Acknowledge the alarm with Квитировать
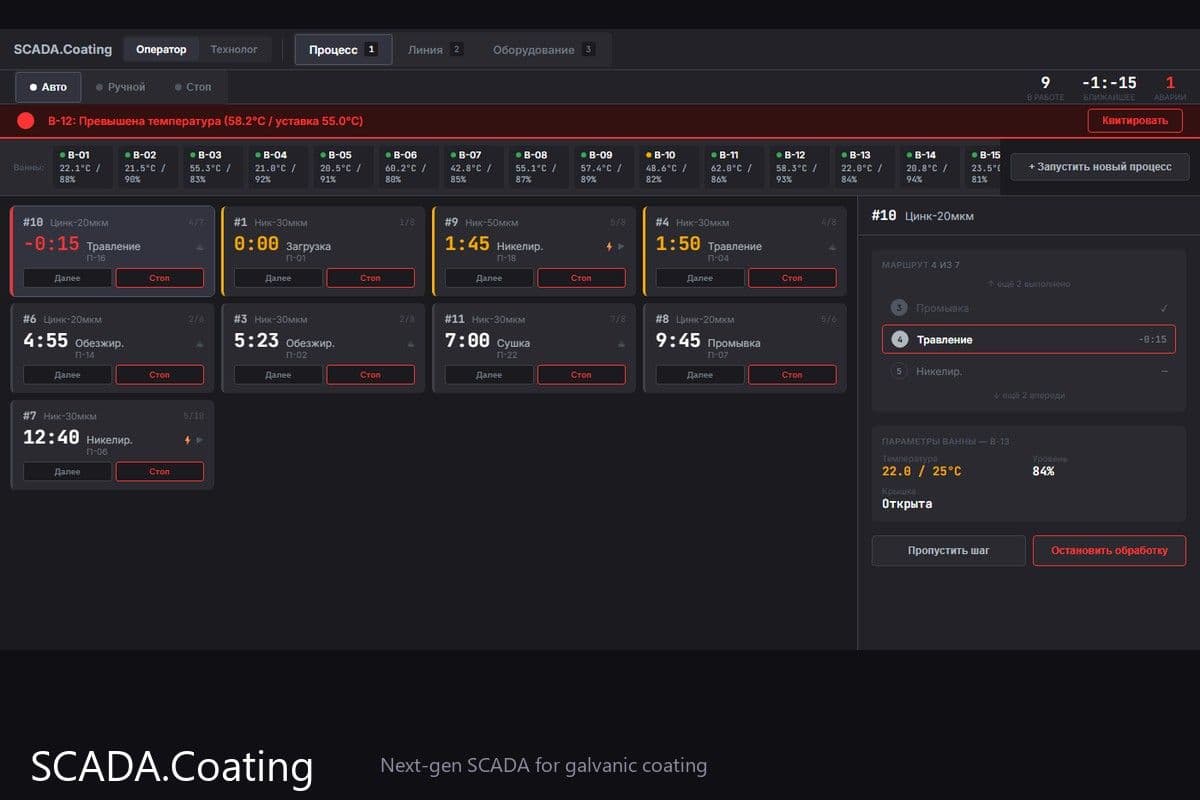Screen dimensions: 1200x800 (1135, 120)
